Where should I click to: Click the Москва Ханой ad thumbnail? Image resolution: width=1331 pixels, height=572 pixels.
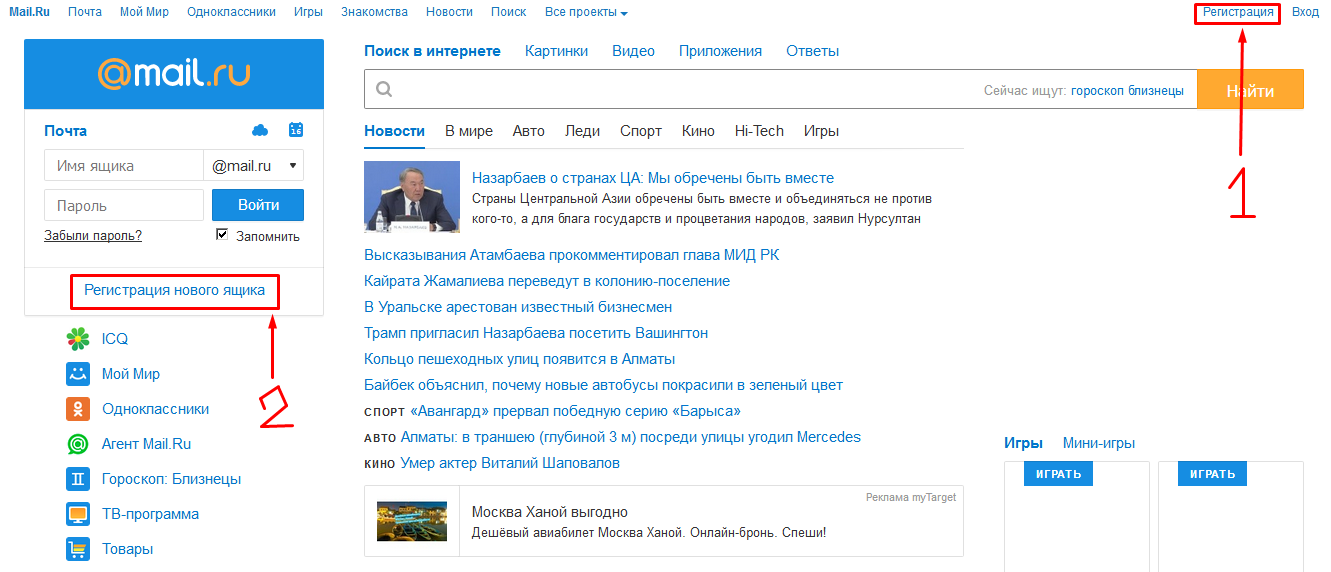[412, 521]
